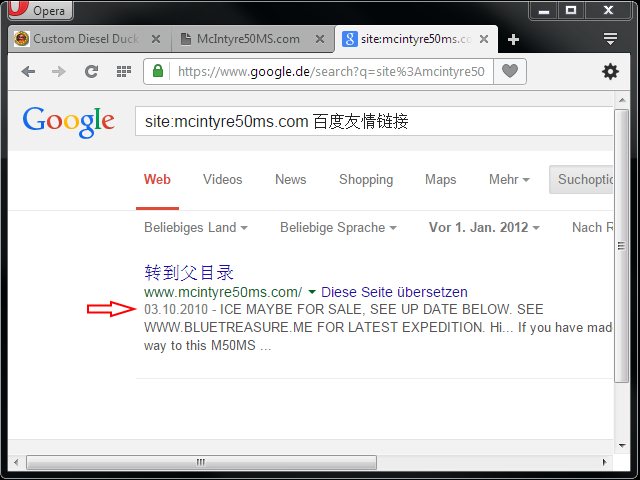Open Speed Dial grid icon
Image resolution: width=640 pixels, height=480 pixels.
124,72
